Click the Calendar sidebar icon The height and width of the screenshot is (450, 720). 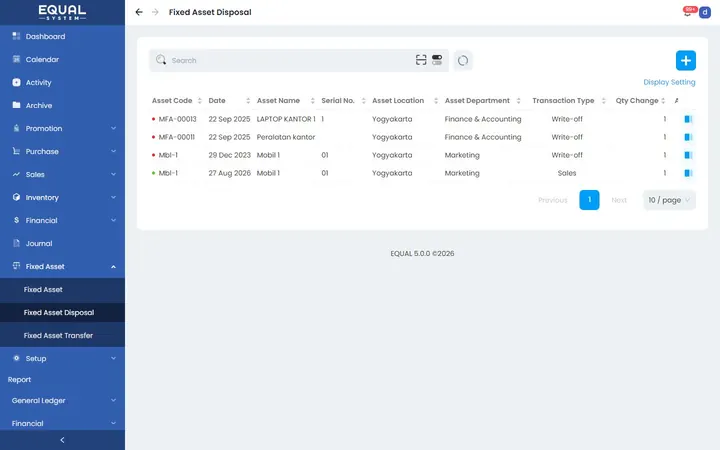(x=16, y=59)
